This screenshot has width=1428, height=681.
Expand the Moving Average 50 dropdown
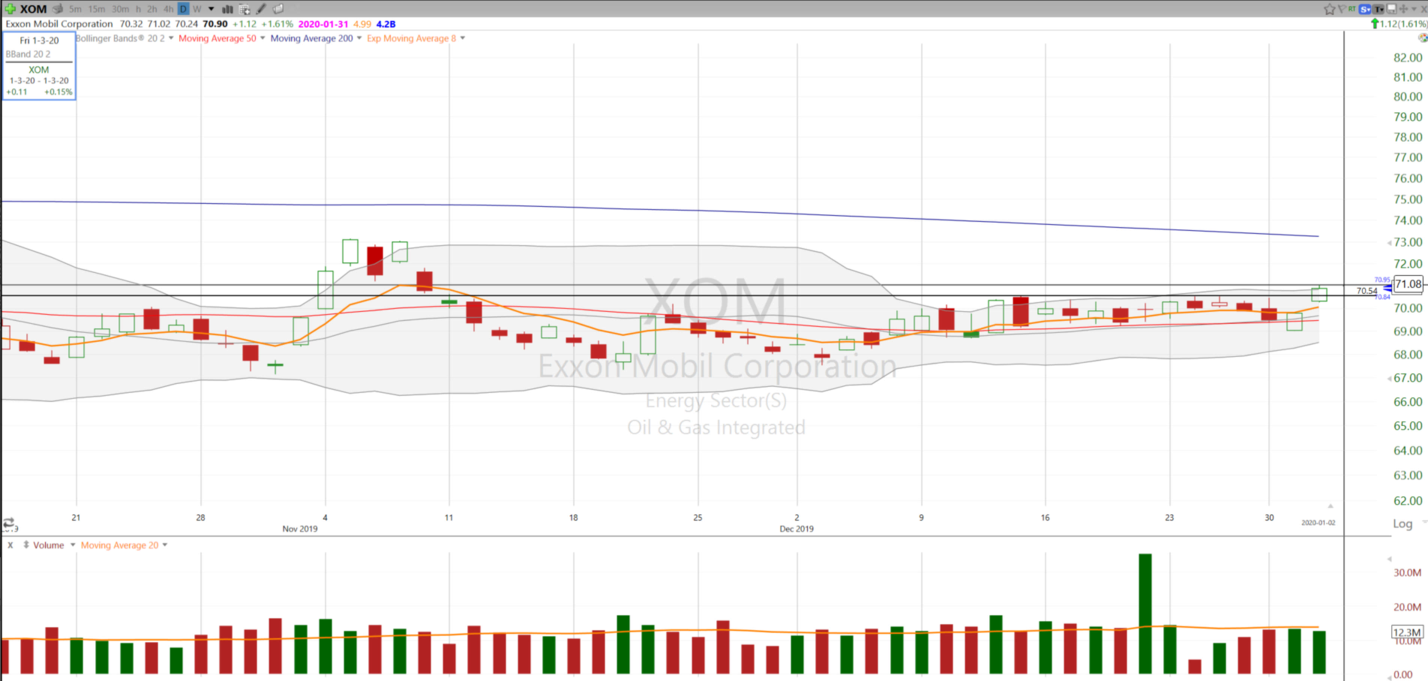[262, 38]
